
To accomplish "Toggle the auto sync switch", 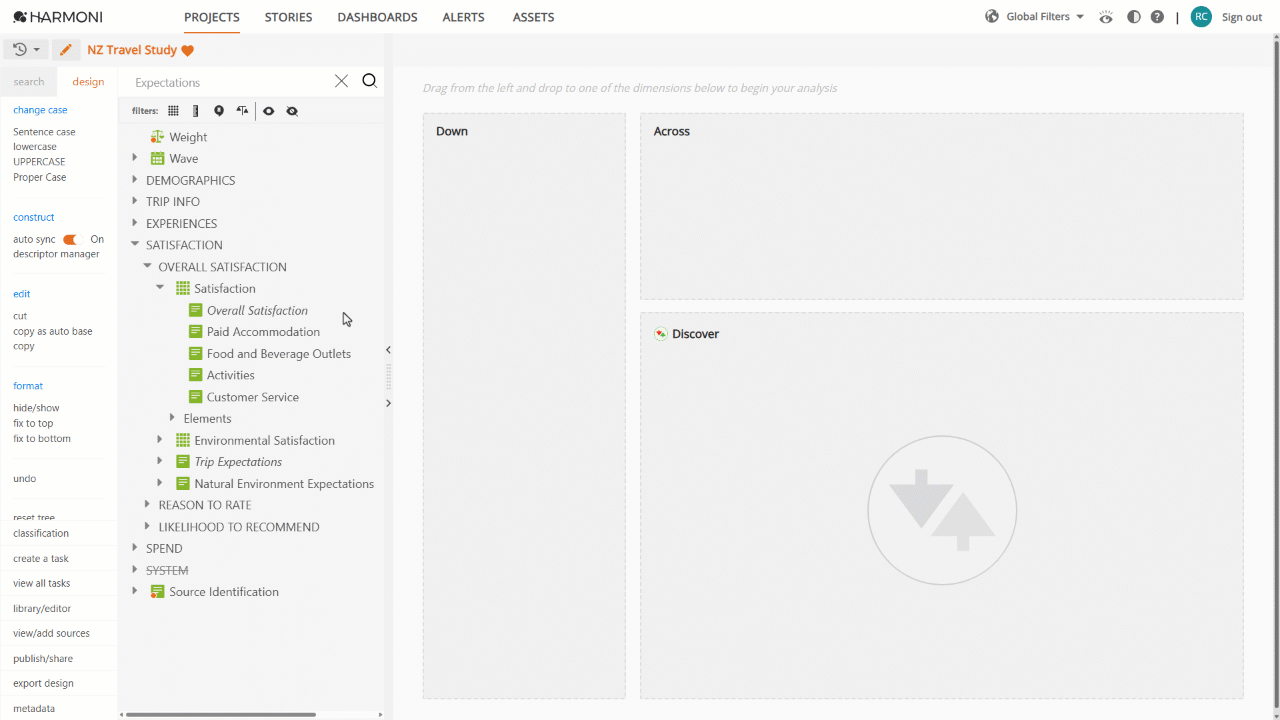I will tap(70, 240).
